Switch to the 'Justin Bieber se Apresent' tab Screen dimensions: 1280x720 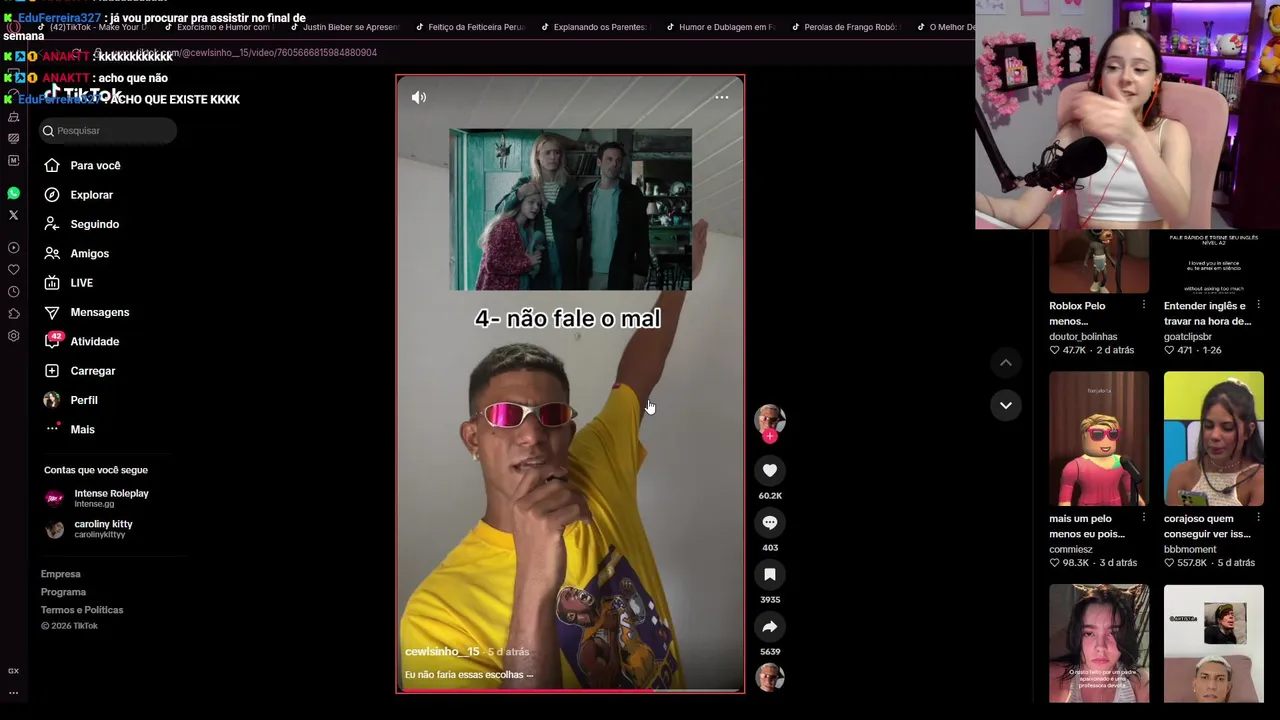point(345,27)
